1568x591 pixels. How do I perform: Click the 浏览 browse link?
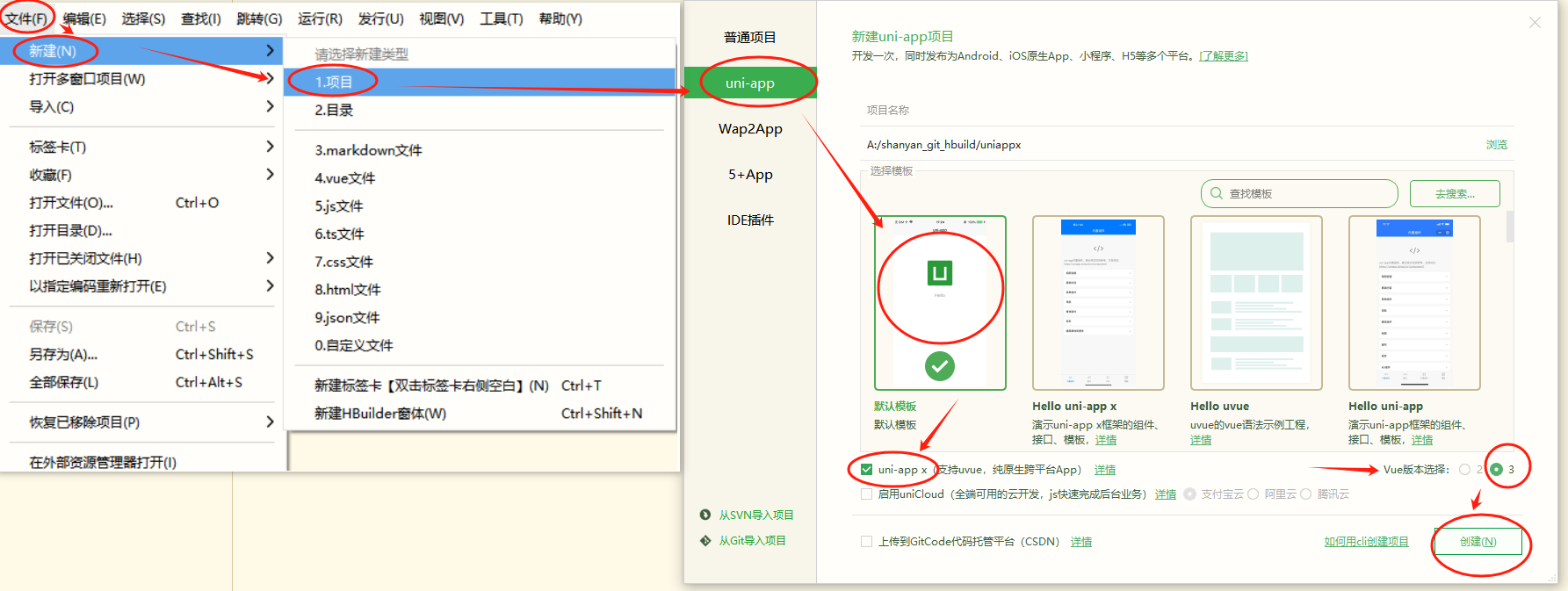click(x=1497, y=145)
